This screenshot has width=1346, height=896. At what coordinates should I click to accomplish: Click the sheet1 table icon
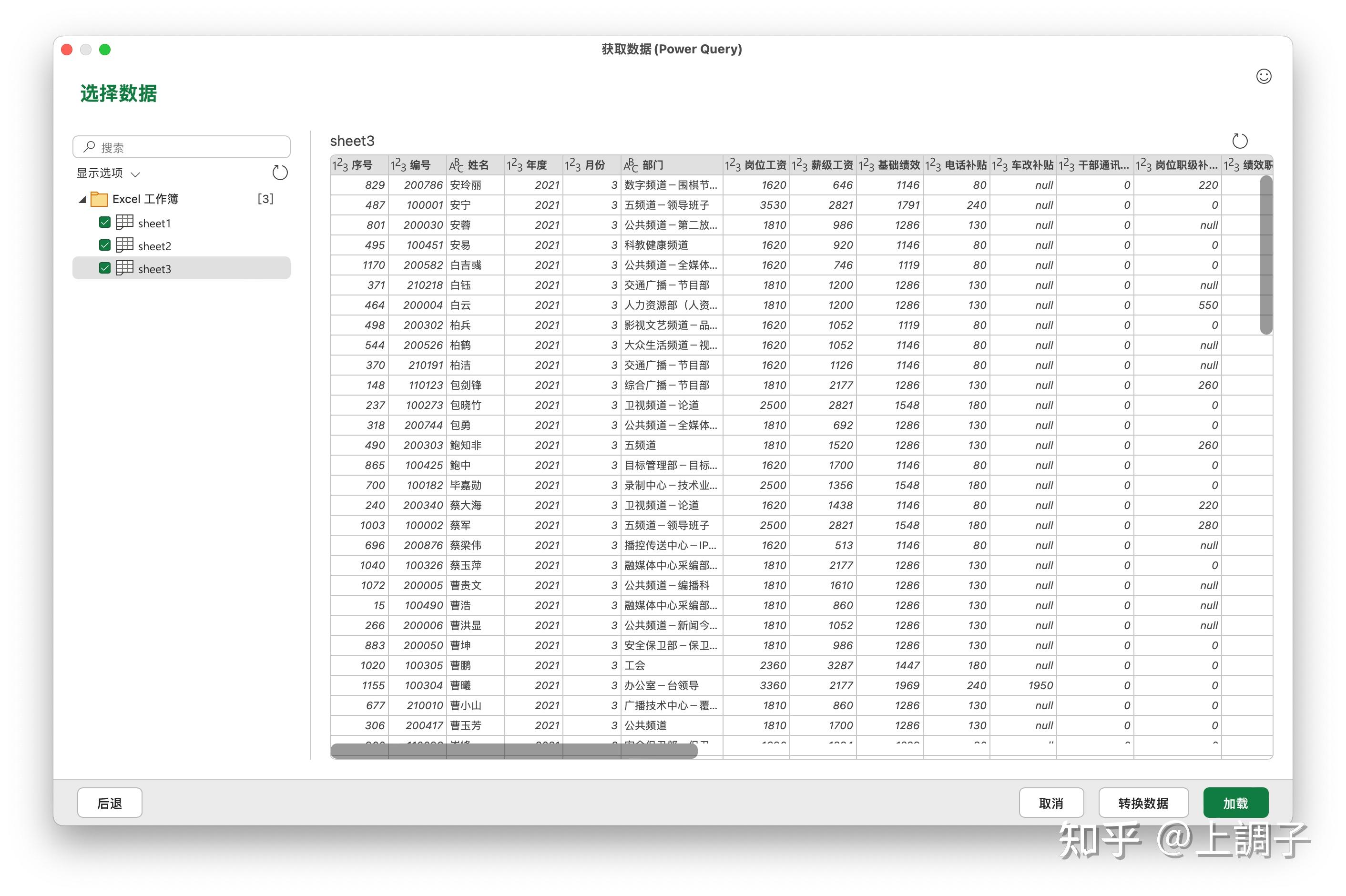pos(124,222)
